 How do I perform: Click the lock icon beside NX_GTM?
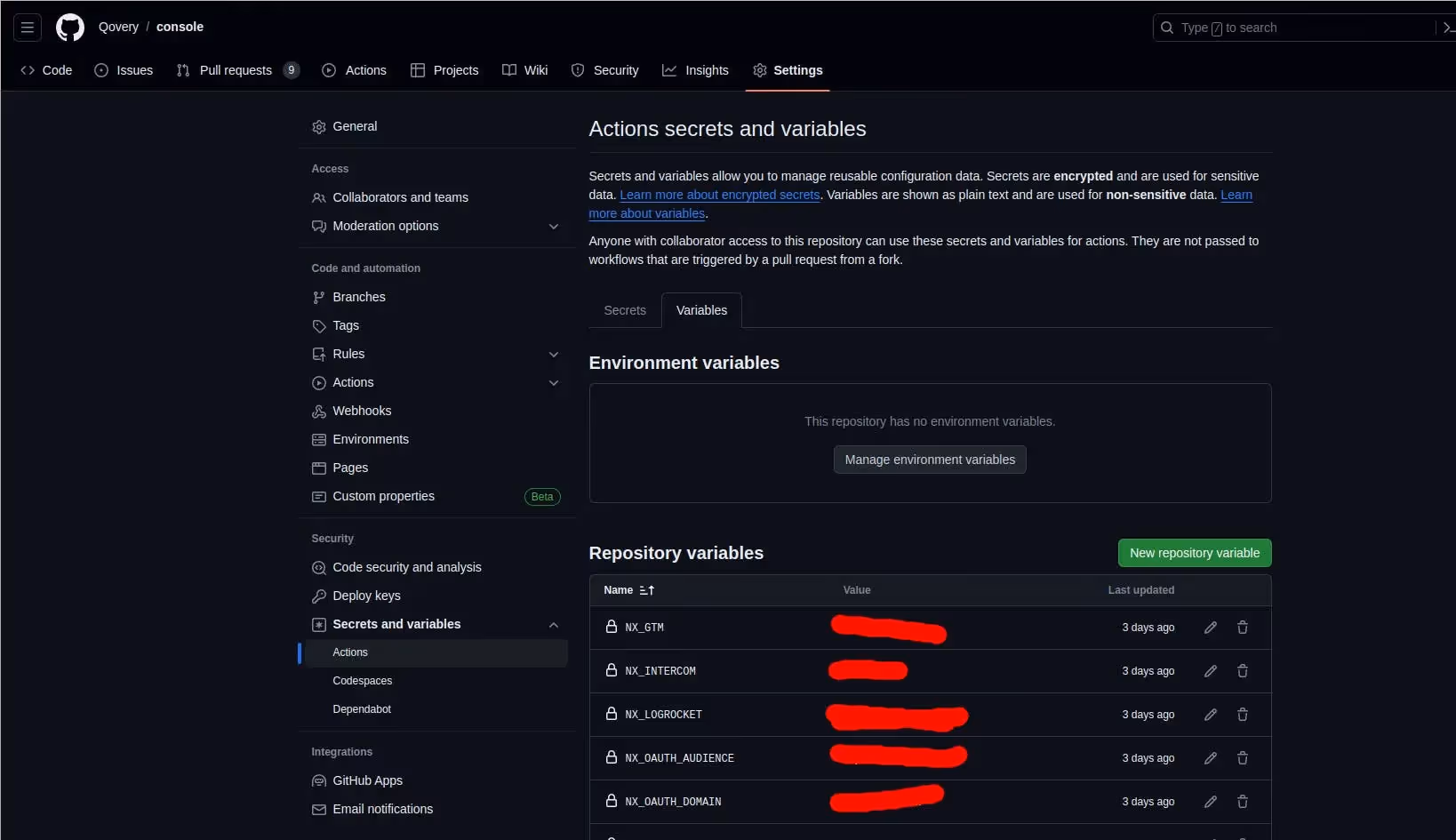pos(612,627)
